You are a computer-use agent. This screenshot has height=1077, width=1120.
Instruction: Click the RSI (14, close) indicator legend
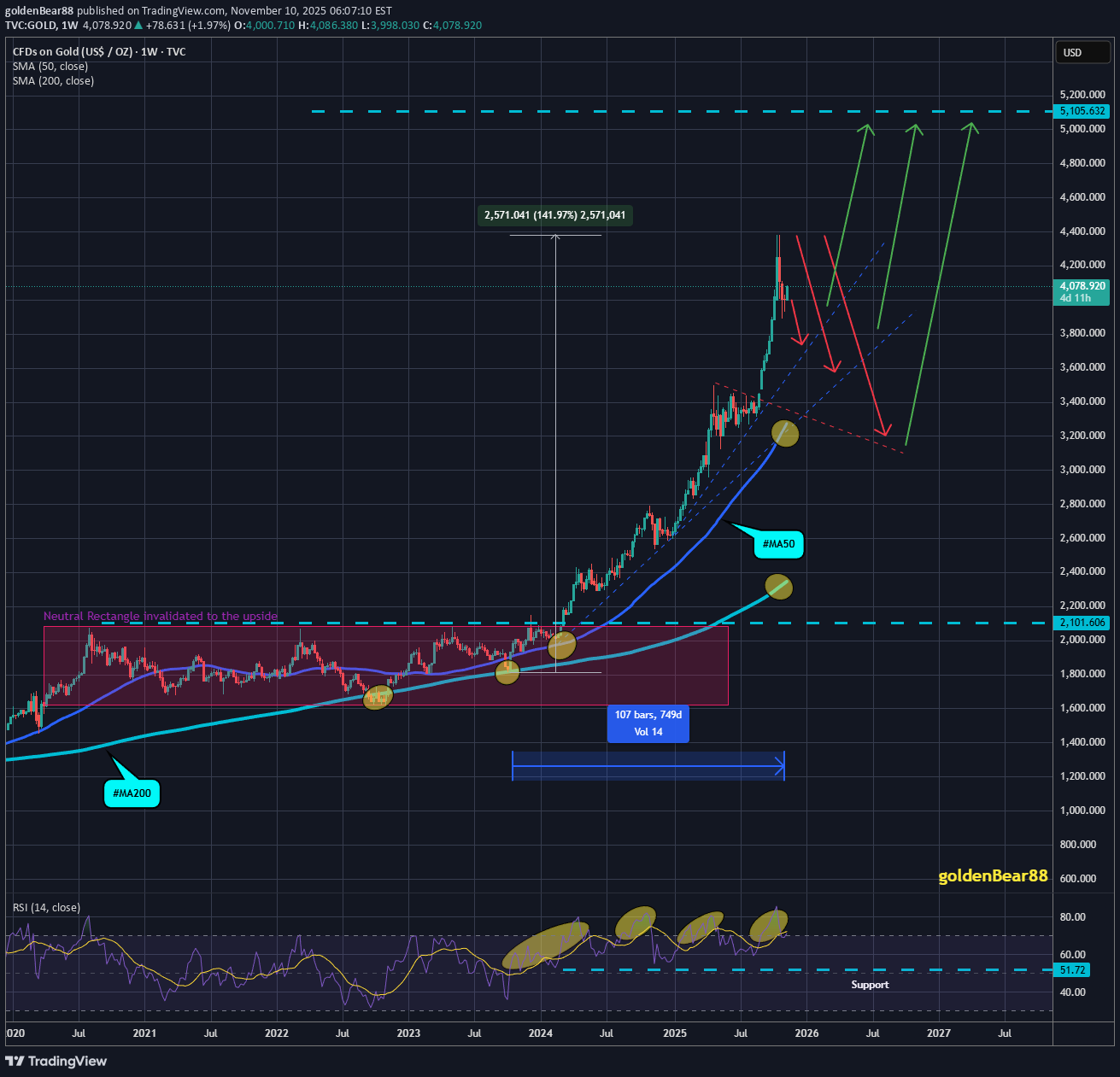46,908
